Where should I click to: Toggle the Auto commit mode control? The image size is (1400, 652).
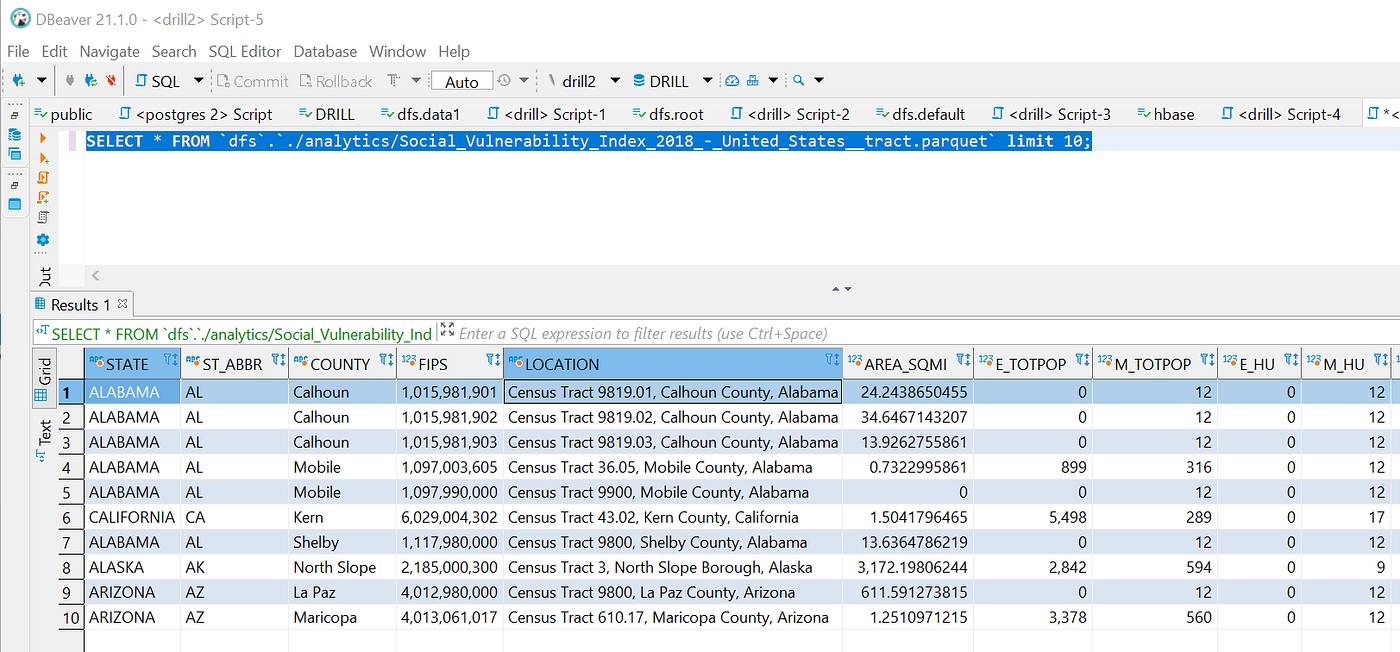click(462, 80)
